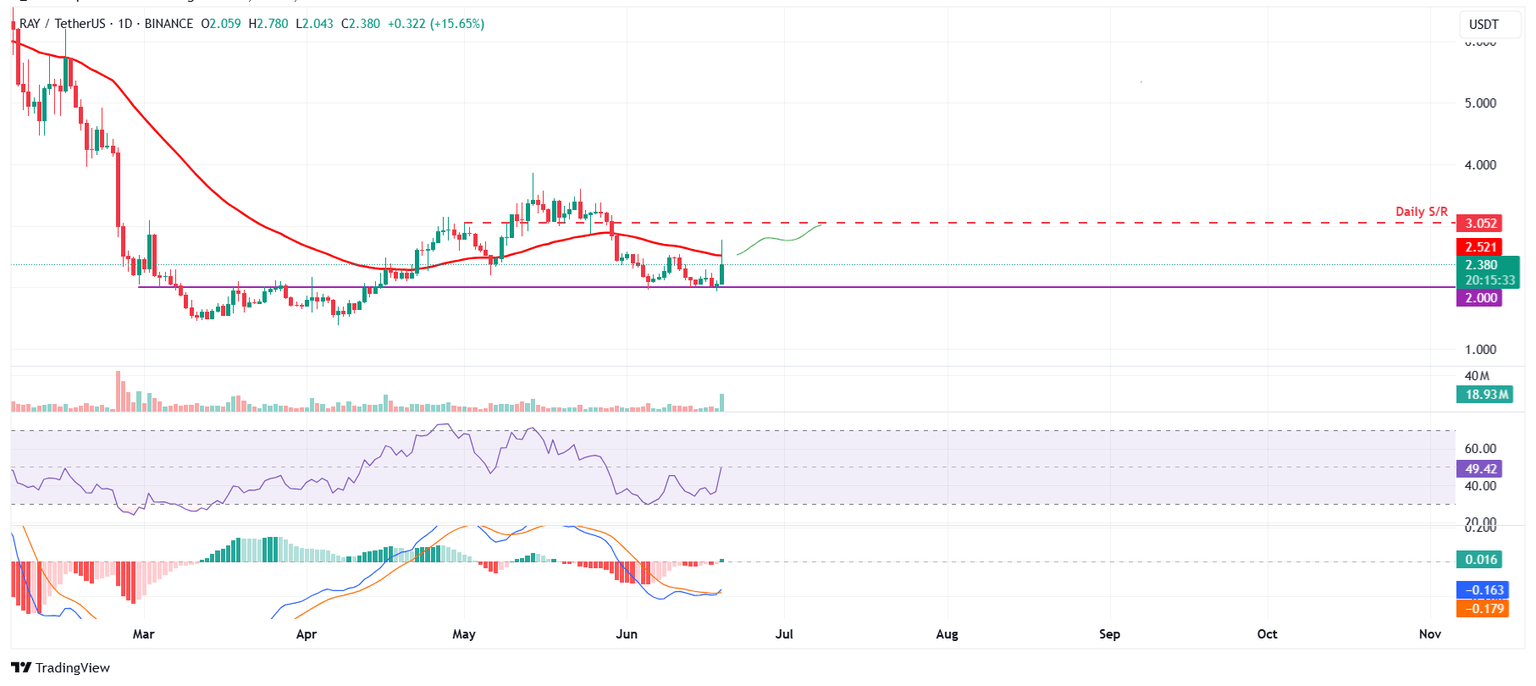
Task: Select the Jul date on time axis
Action: [784, 634]
